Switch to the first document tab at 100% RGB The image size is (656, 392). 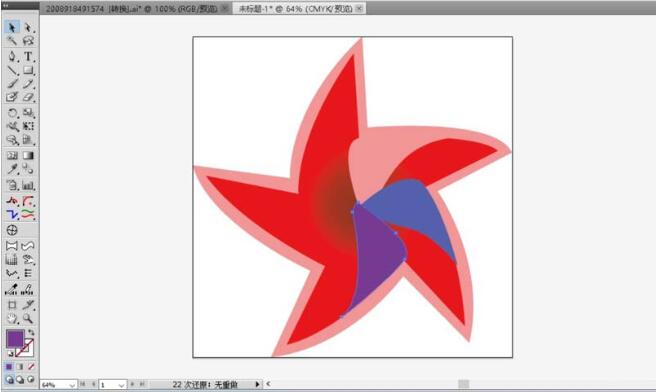click(x=131, y=8)
